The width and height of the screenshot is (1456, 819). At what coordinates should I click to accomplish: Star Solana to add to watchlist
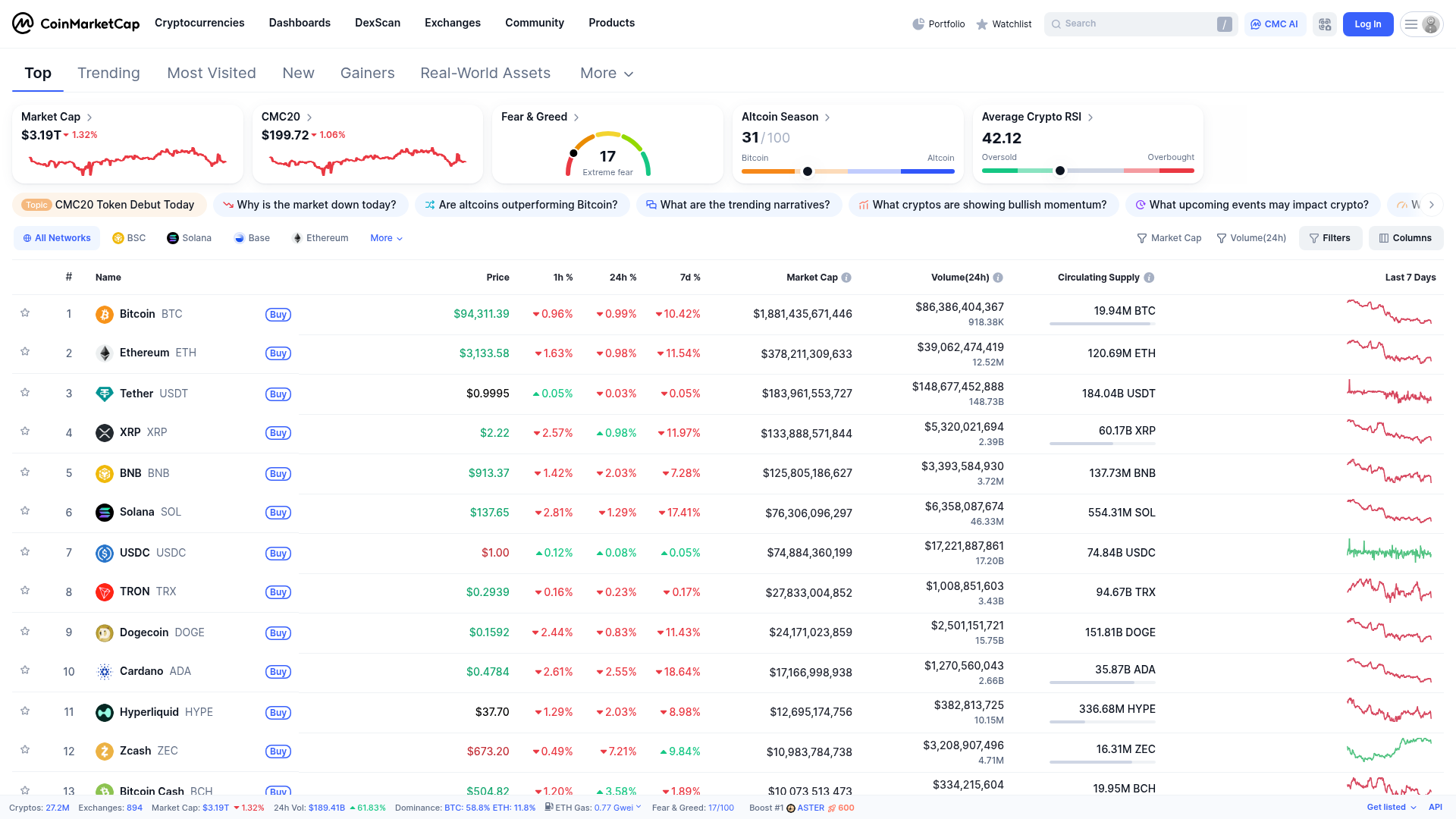[x=25, y=510]
